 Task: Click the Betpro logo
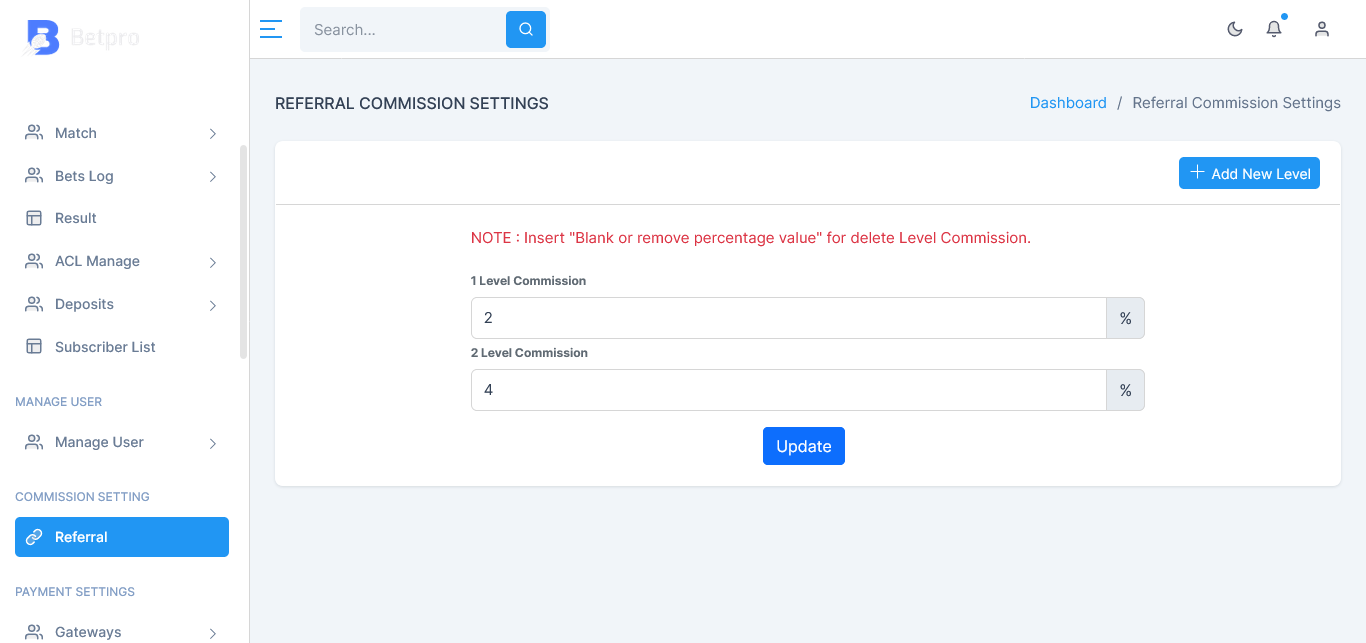[82, 38]
